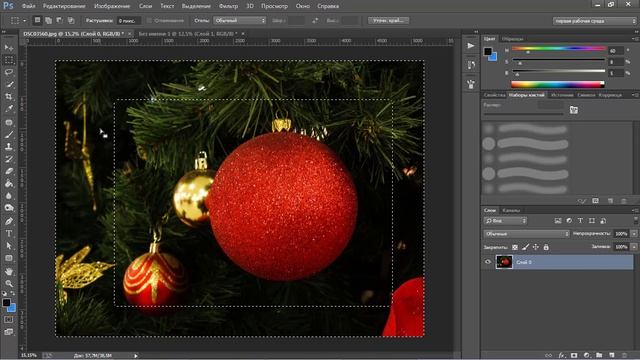Switch to the Образцы swatches tab
Viewport: 640px width, 360px height.
pyautogui.click(x=512, y=39)
